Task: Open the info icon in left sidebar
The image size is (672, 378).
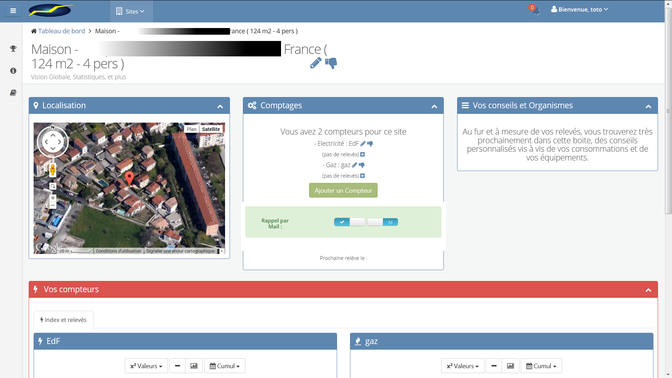Action: (13, 71)
